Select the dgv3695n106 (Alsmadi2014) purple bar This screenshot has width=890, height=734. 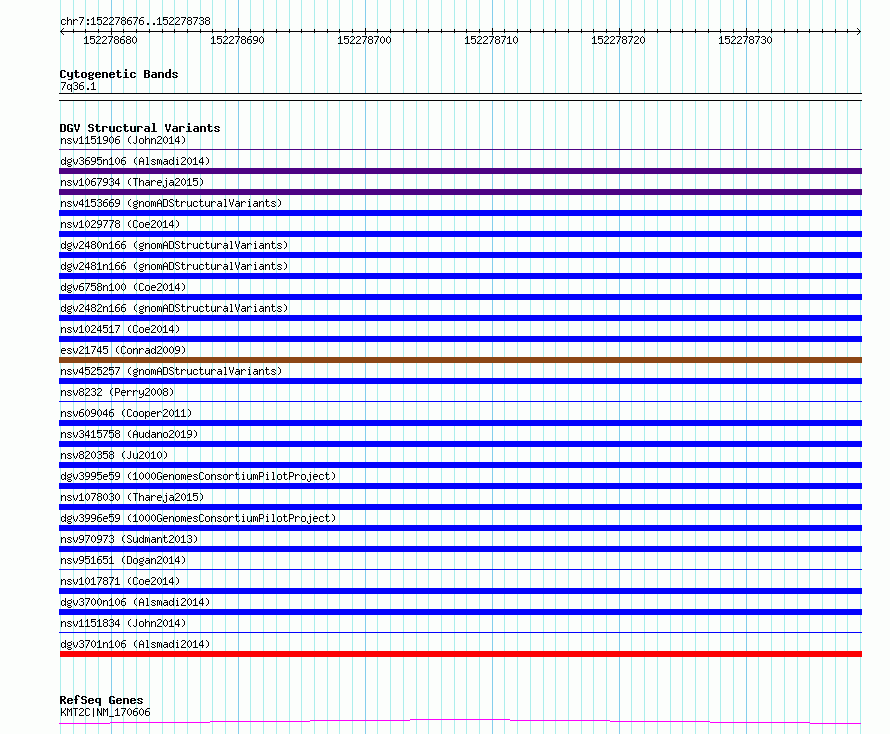[x=460, y=171]
